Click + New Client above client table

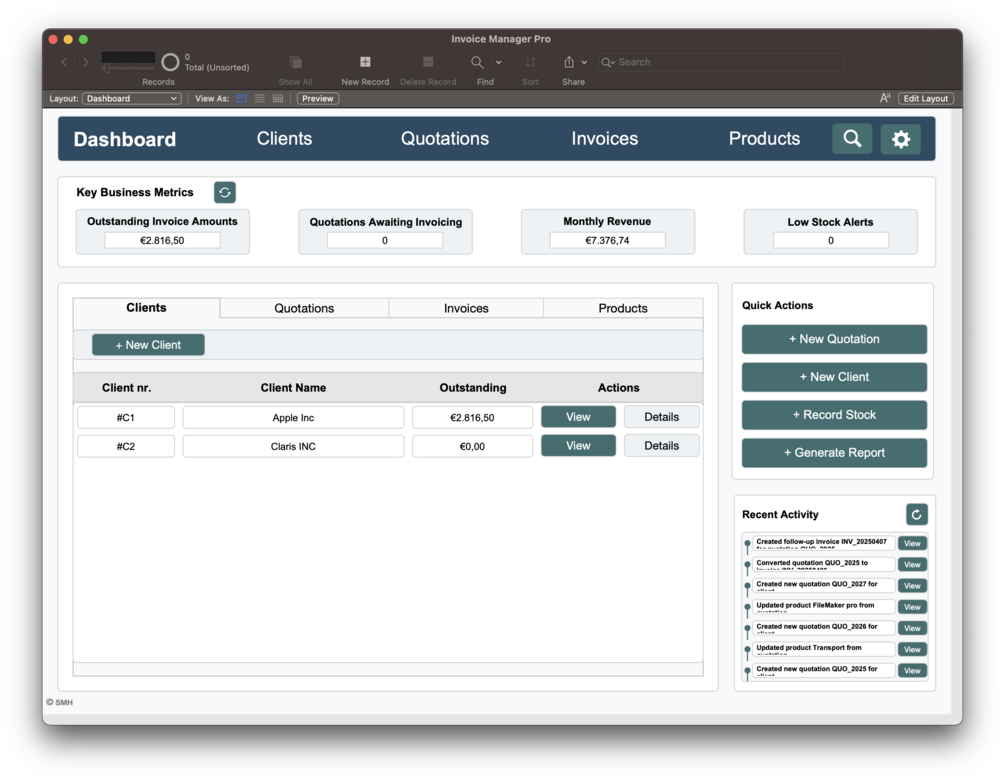[x=148, y=345]
